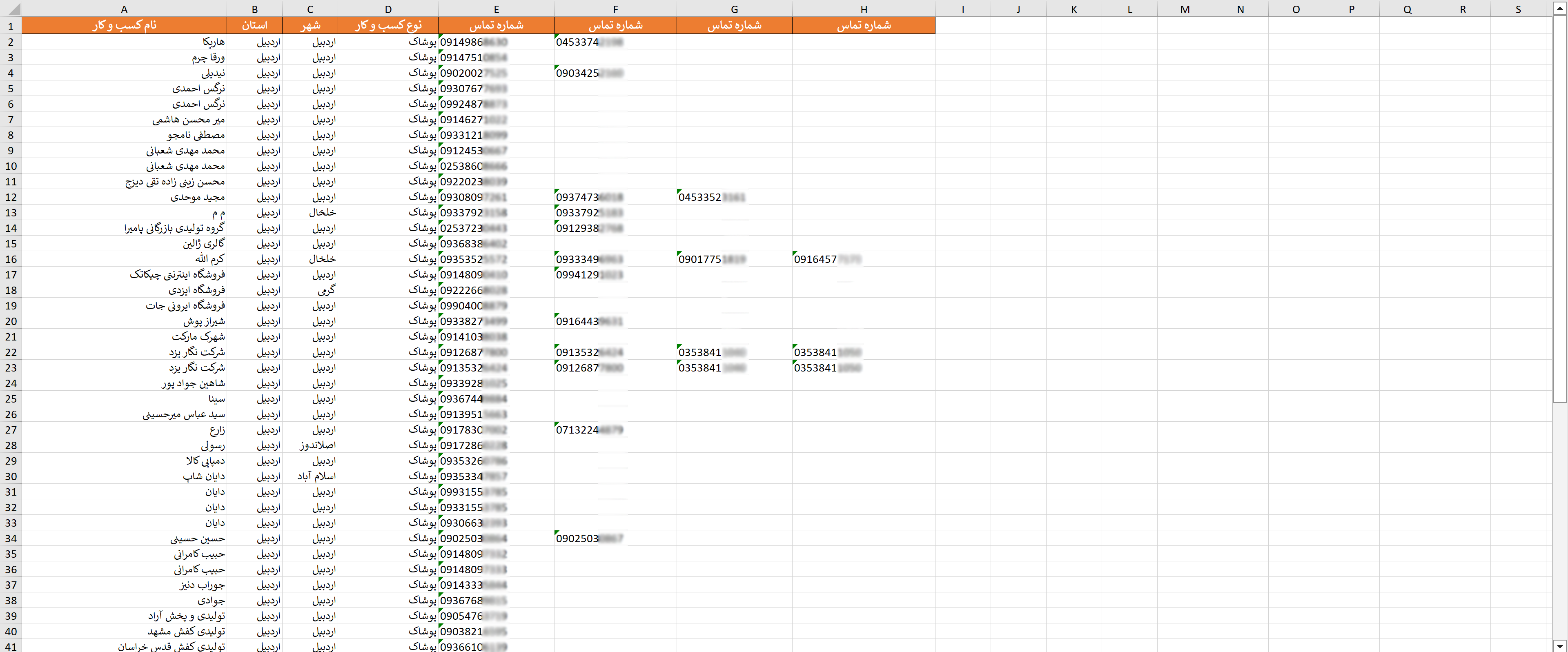
Task: Select the cell 'رسولی'
Action: coord(124,445)
